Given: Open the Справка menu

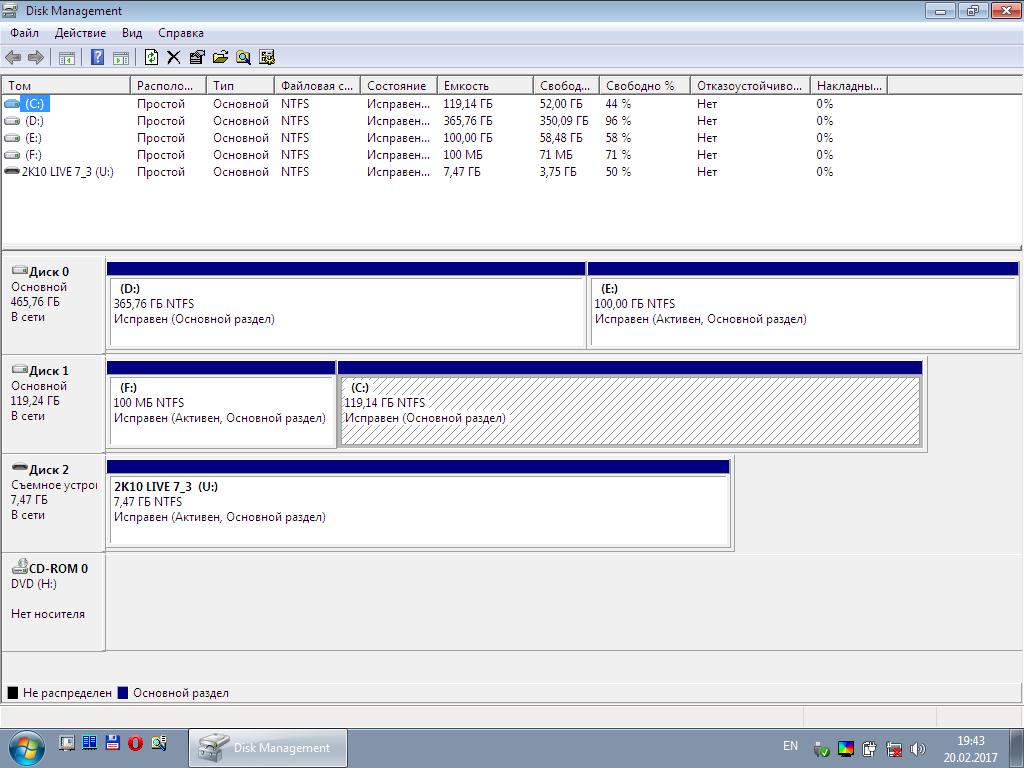Looking at the screenshot, I should (x=180, y=33).
